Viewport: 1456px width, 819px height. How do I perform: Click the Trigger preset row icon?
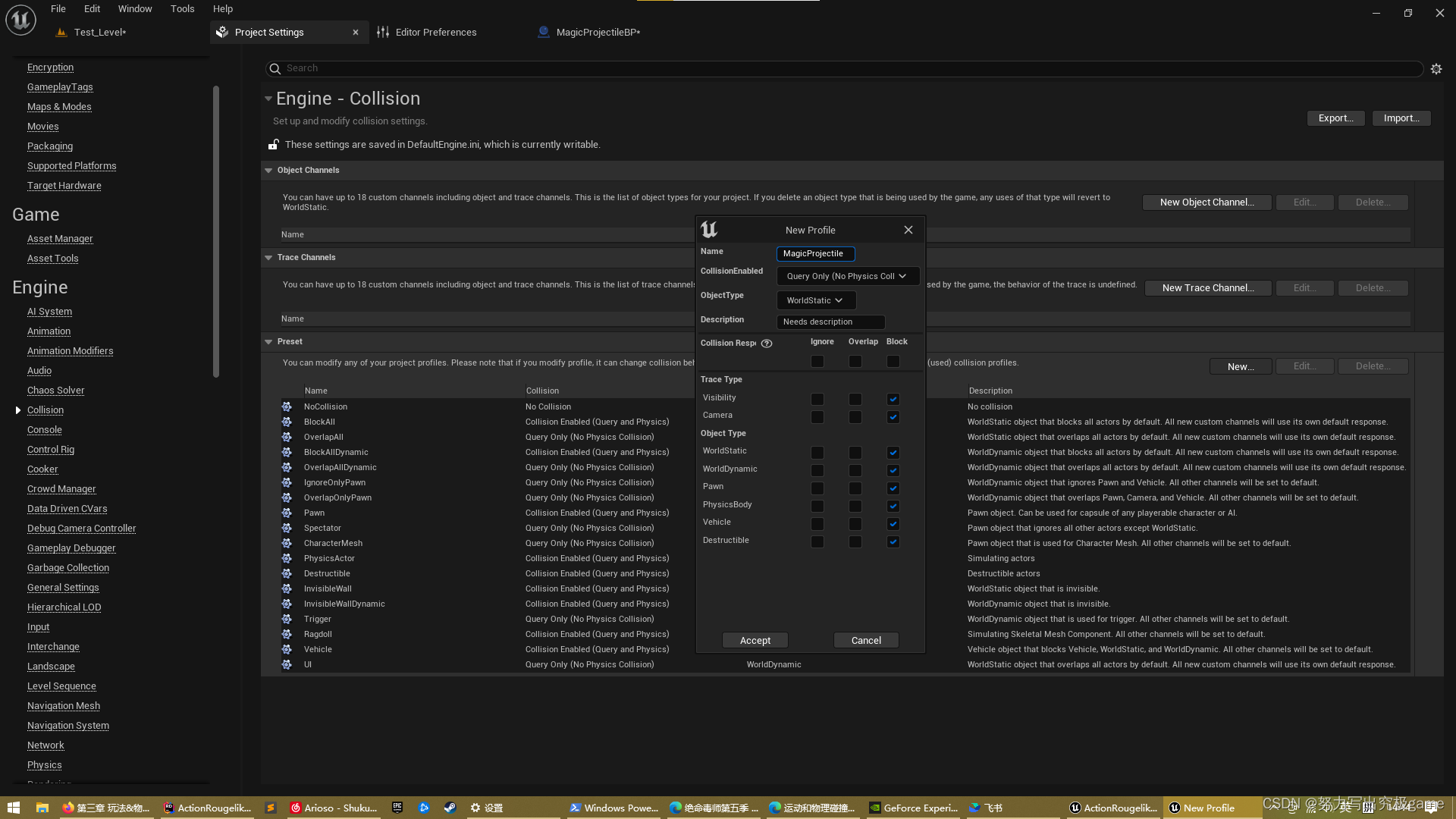287,619
